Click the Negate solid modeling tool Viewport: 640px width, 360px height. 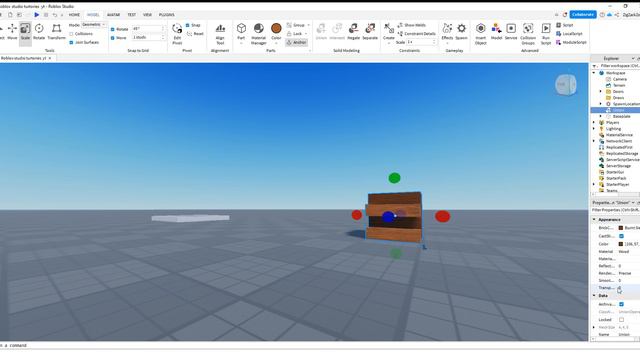pos(353,32)
